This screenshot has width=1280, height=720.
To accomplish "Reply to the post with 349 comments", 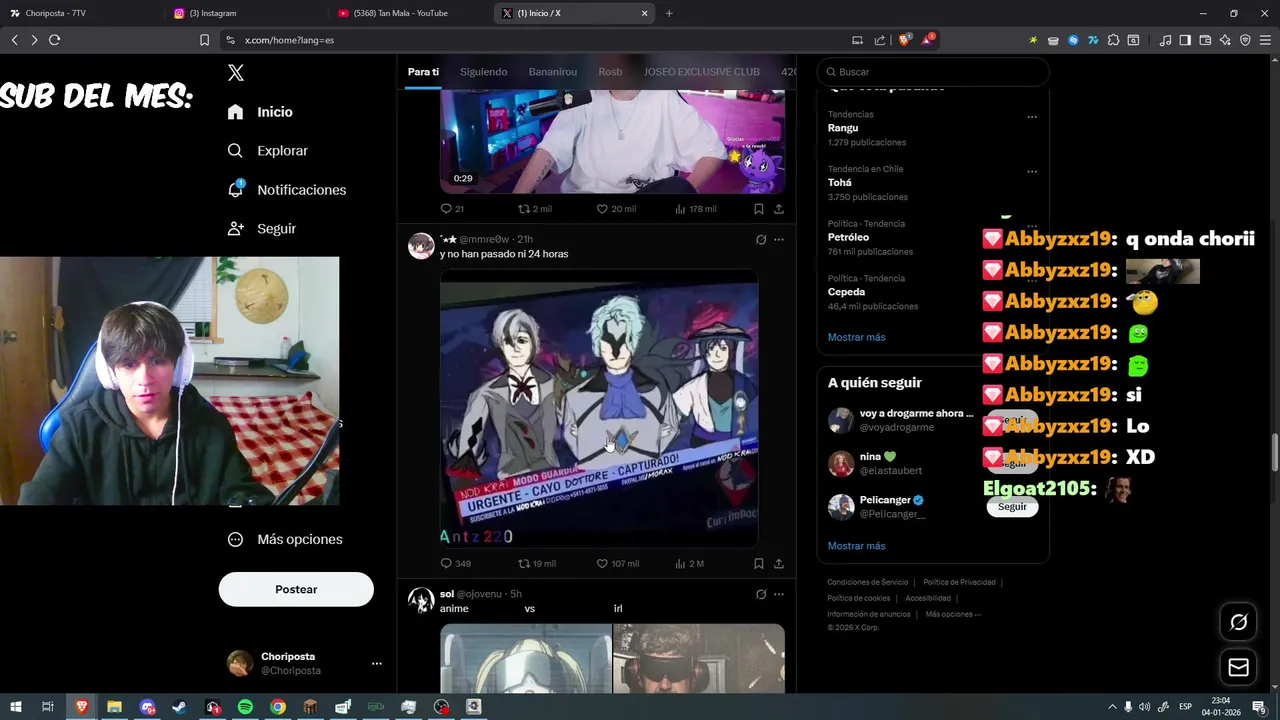I will 456,564.
